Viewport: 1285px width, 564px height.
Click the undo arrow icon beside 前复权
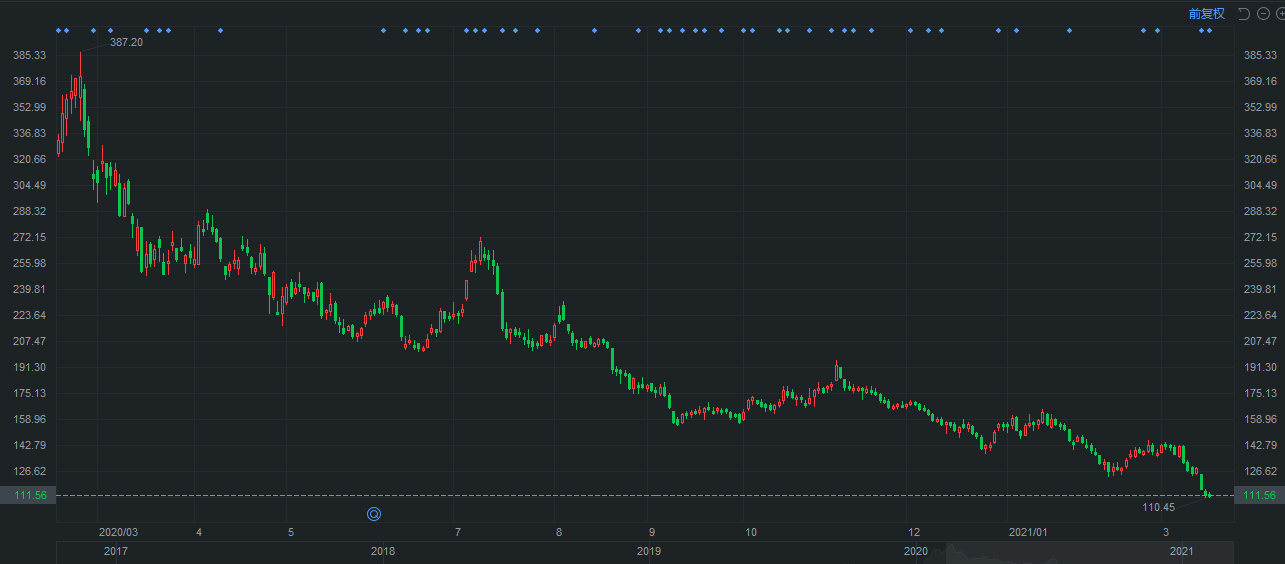pos(1243,13)
